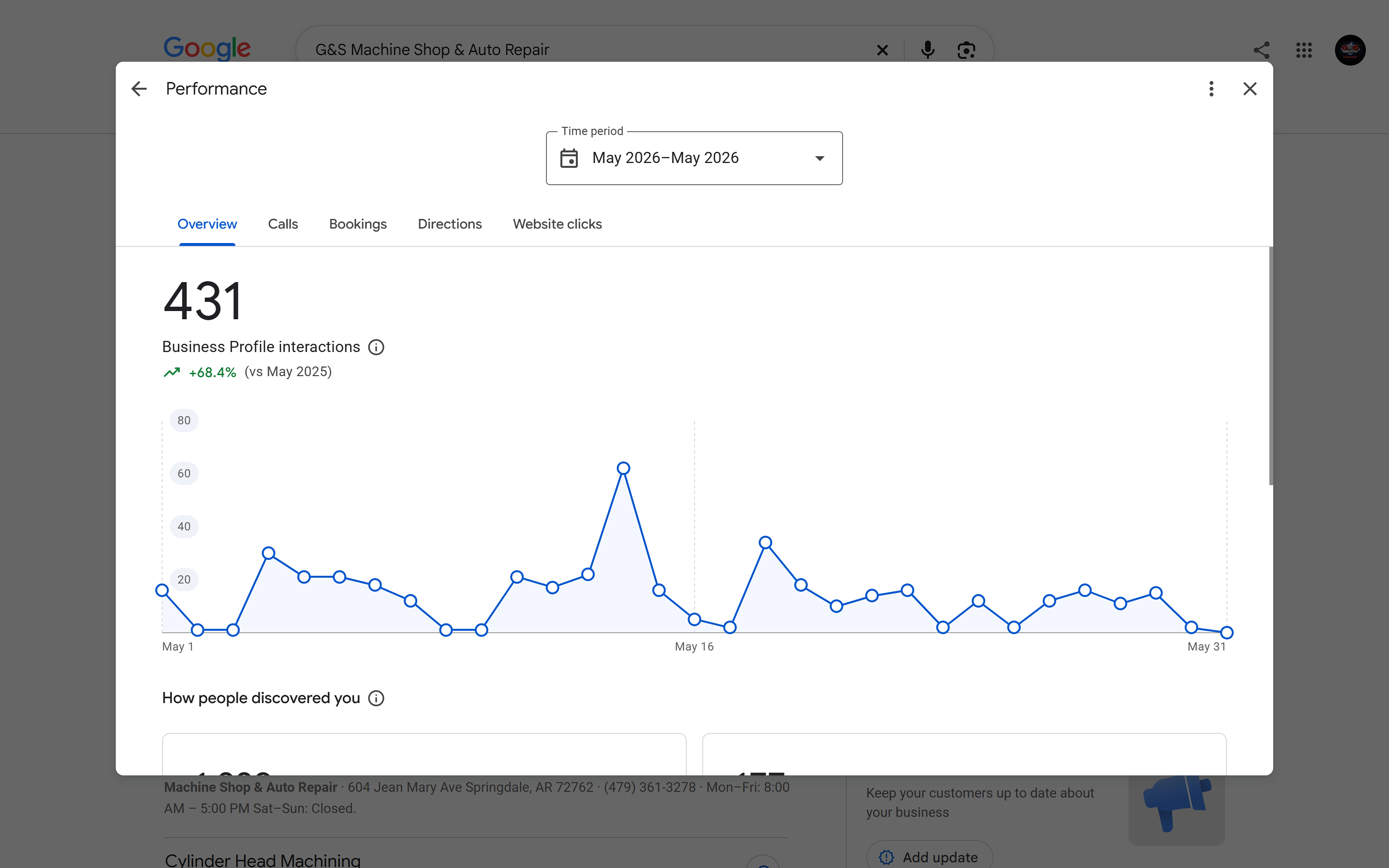
Task: Click the May 31 data point
Action: click(1226, 633)
